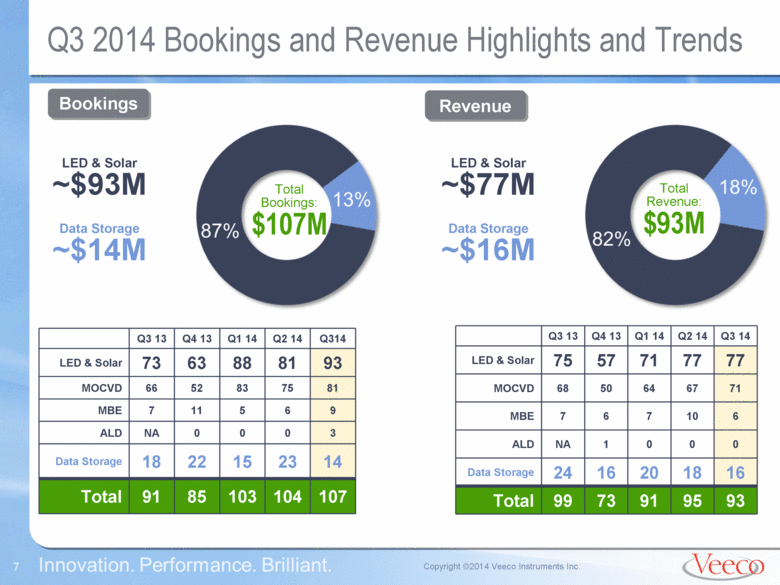Click revenue Total value 95
The height and width of the screenshot is (585, 780).
692,500
